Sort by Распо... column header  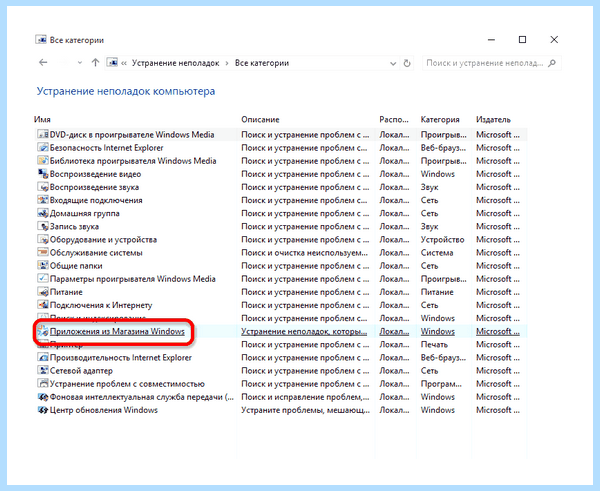point(394,119)
